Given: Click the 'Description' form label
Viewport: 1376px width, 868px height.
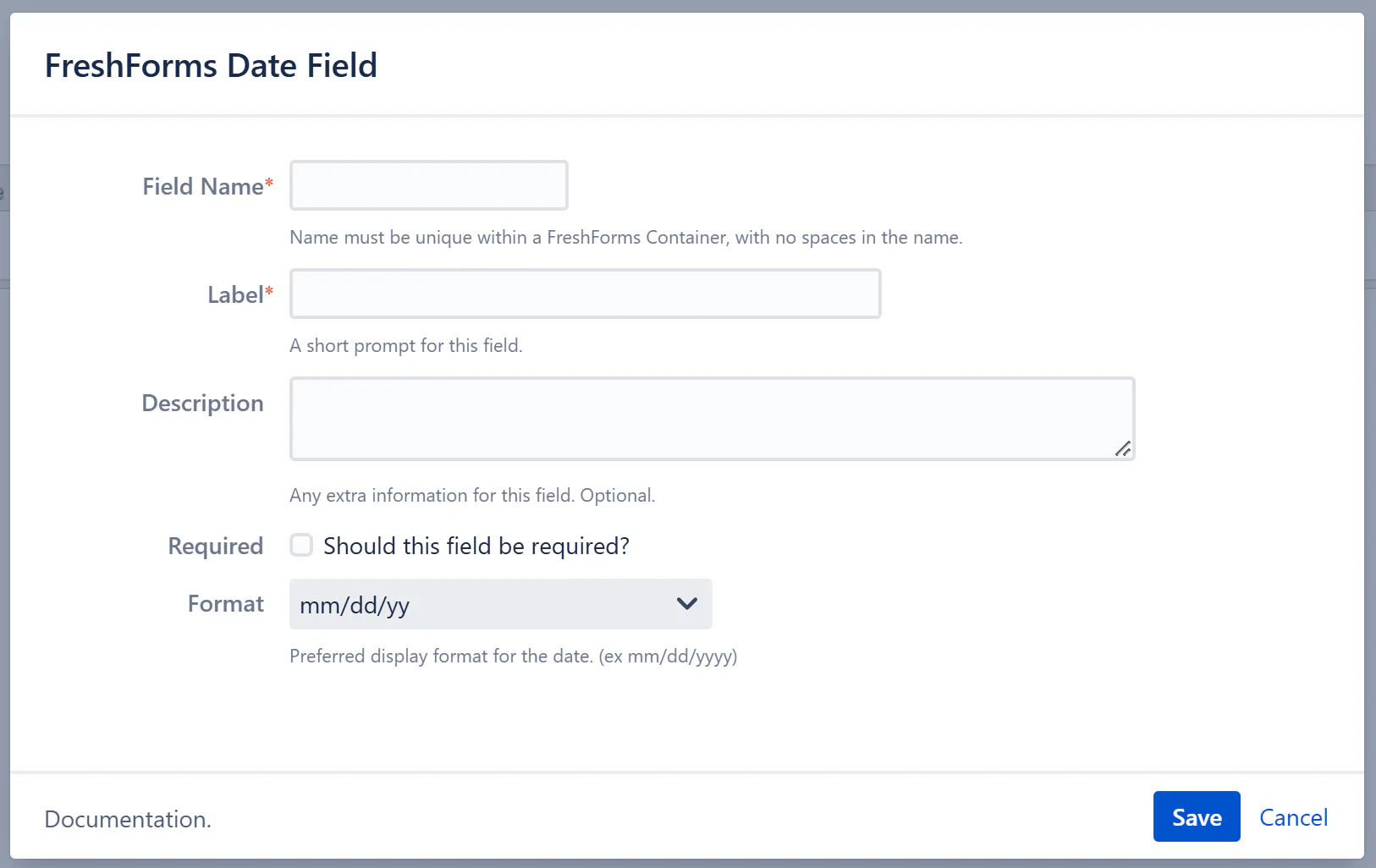Looking at the screenshot, I should (202, 403).
